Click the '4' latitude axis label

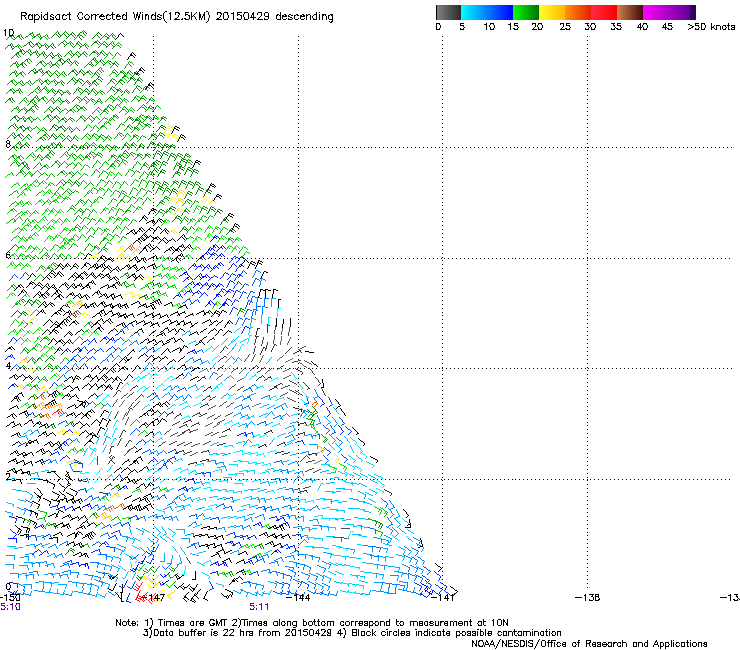coord(8,366)
